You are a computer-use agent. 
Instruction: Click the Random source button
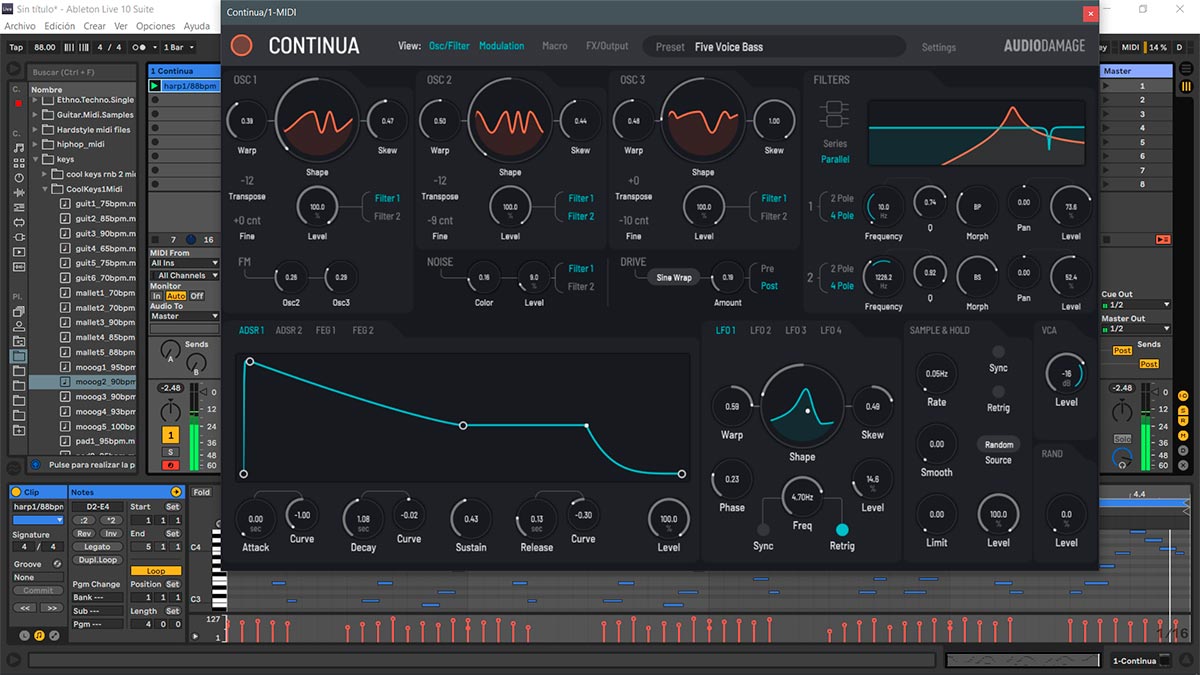(999, 444)
